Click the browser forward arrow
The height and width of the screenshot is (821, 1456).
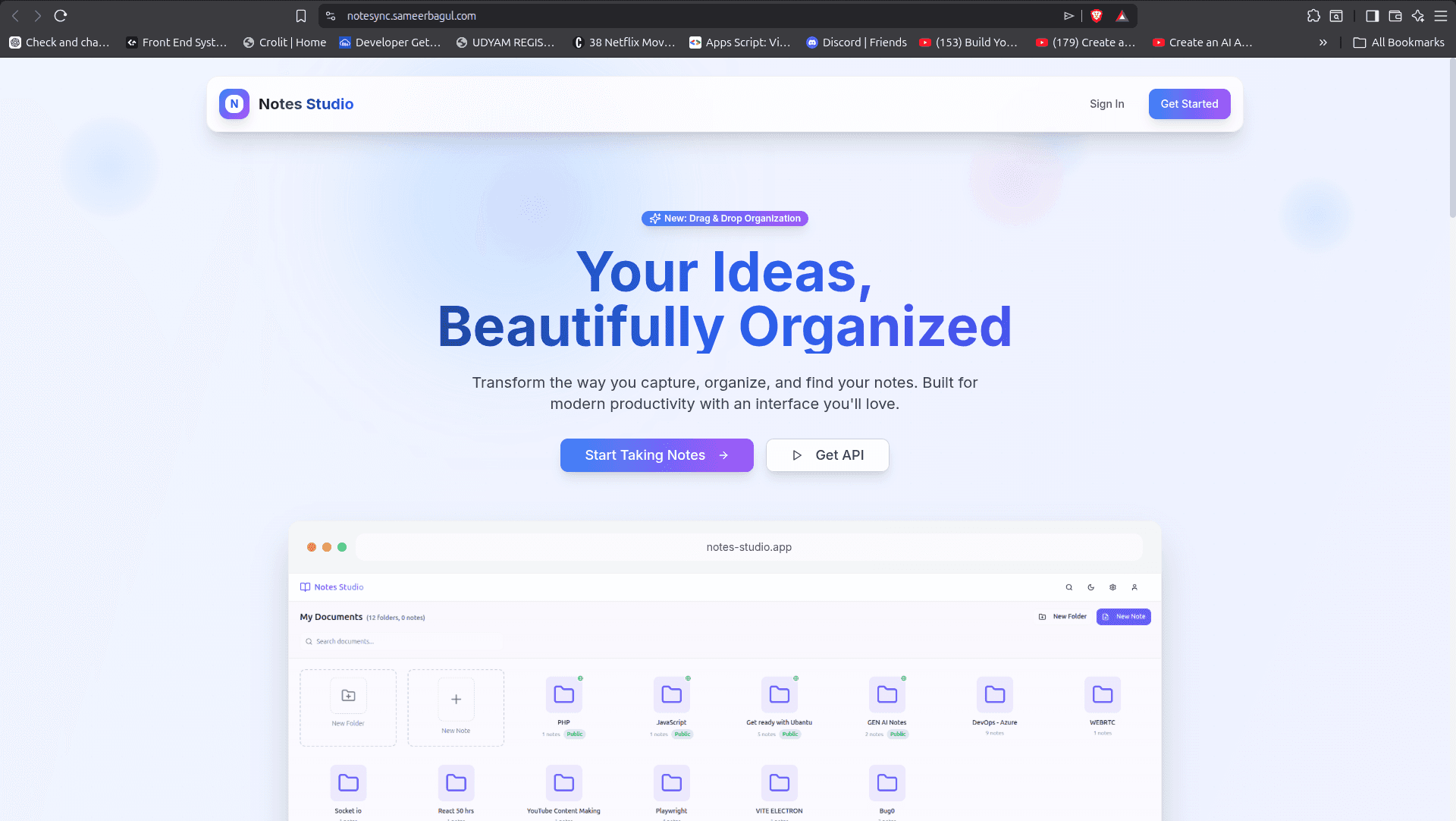click(37, 15)
